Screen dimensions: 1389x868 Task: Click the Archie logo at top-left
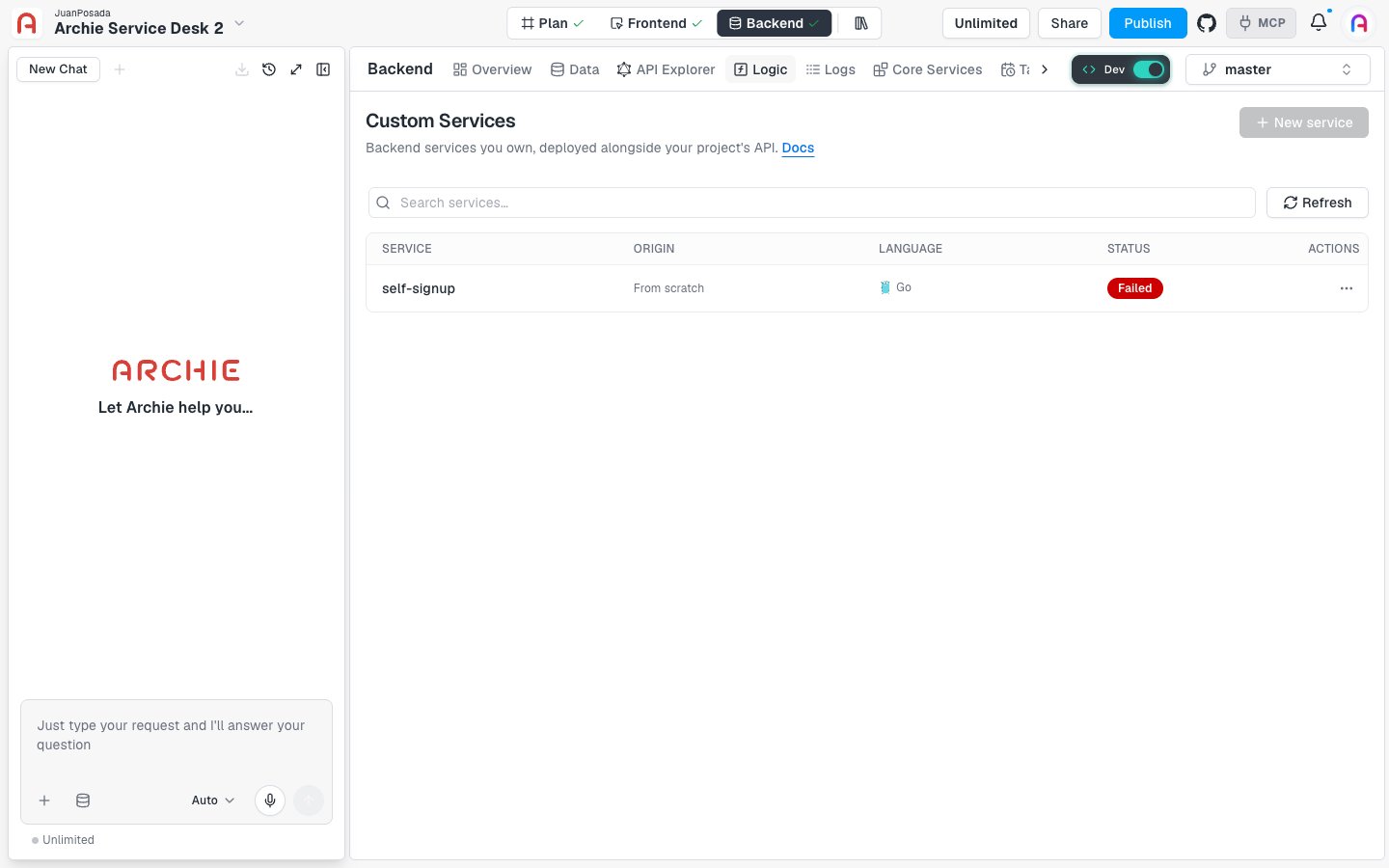[x=27, y=23]
